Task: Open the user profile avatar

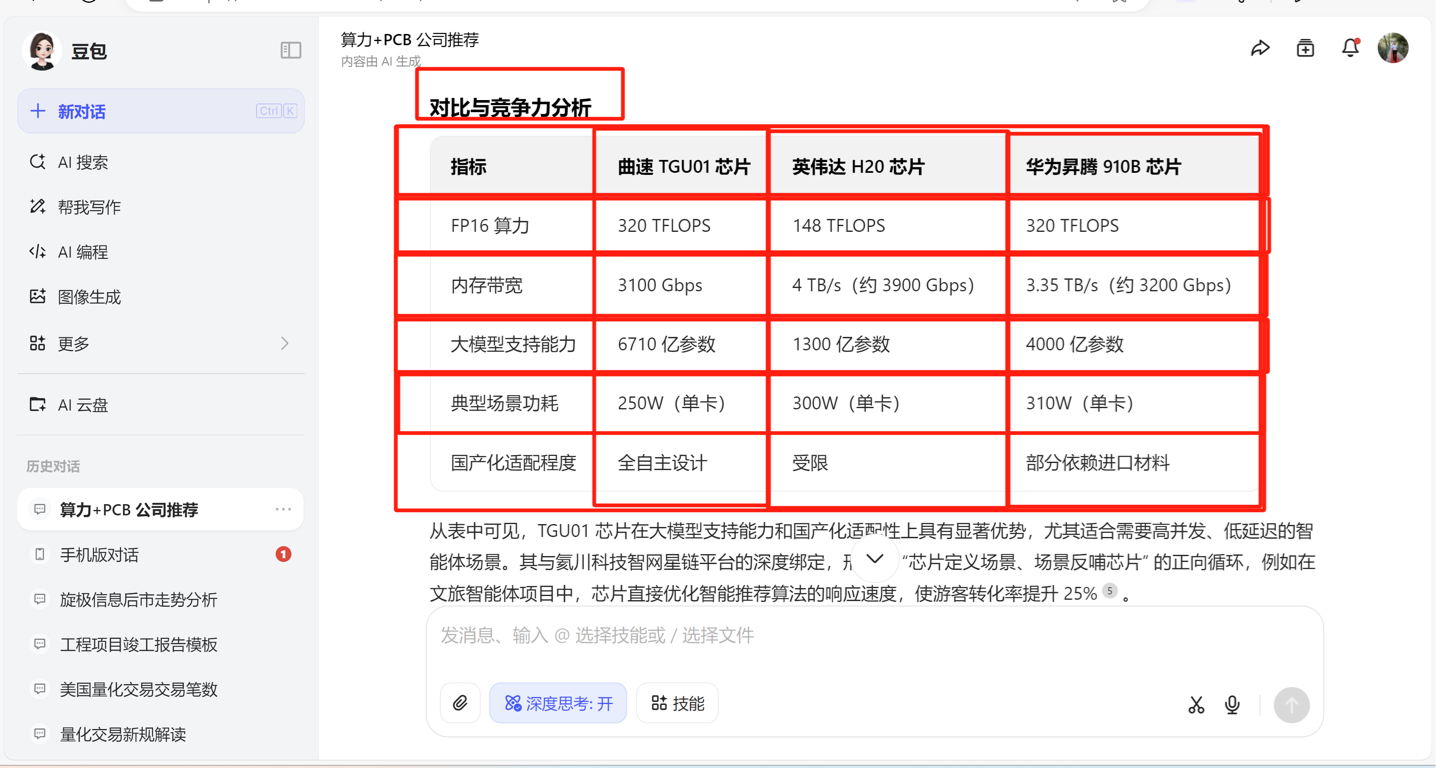Action: coord(1393,48)
